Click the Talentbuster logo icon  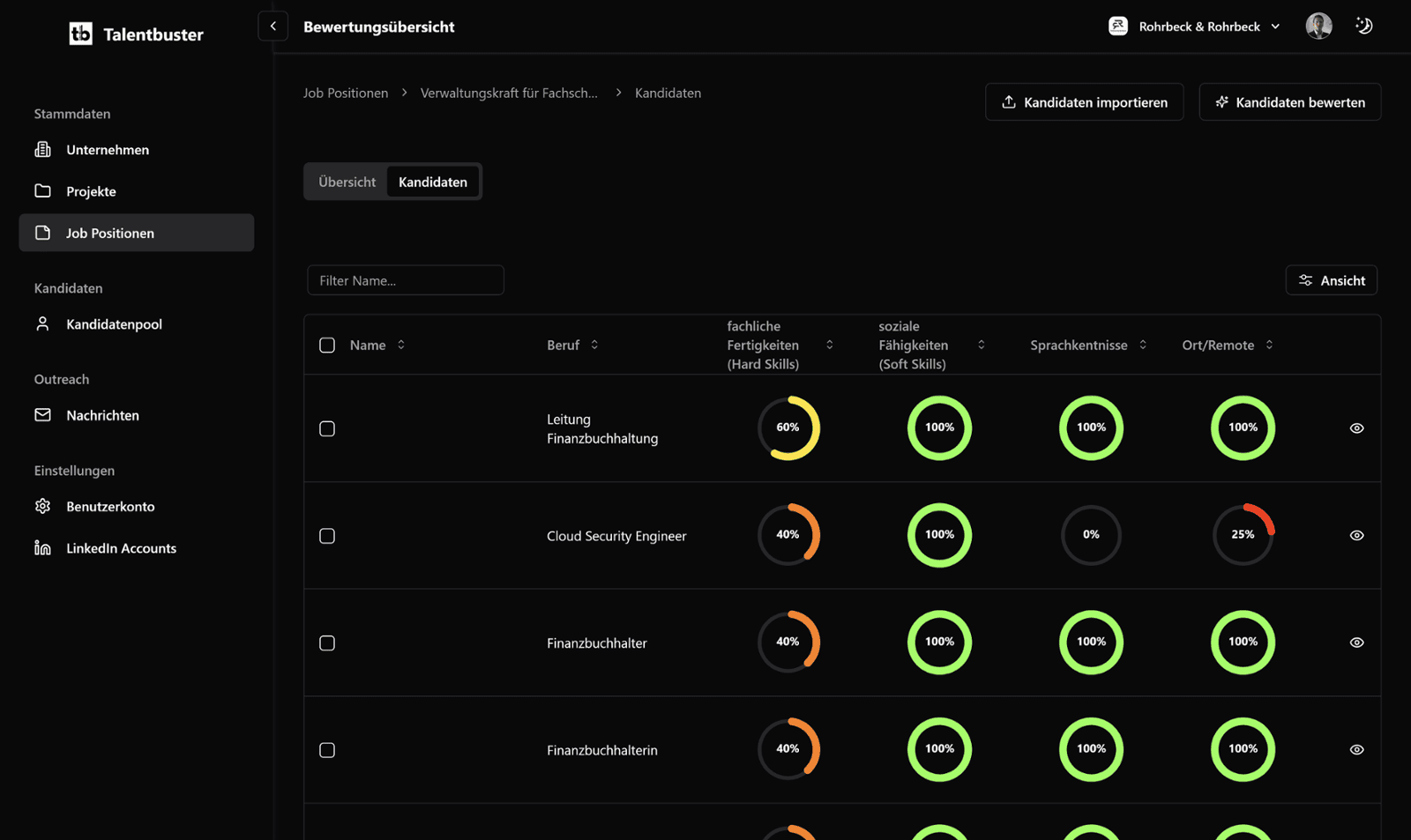[x=80, y=34]
